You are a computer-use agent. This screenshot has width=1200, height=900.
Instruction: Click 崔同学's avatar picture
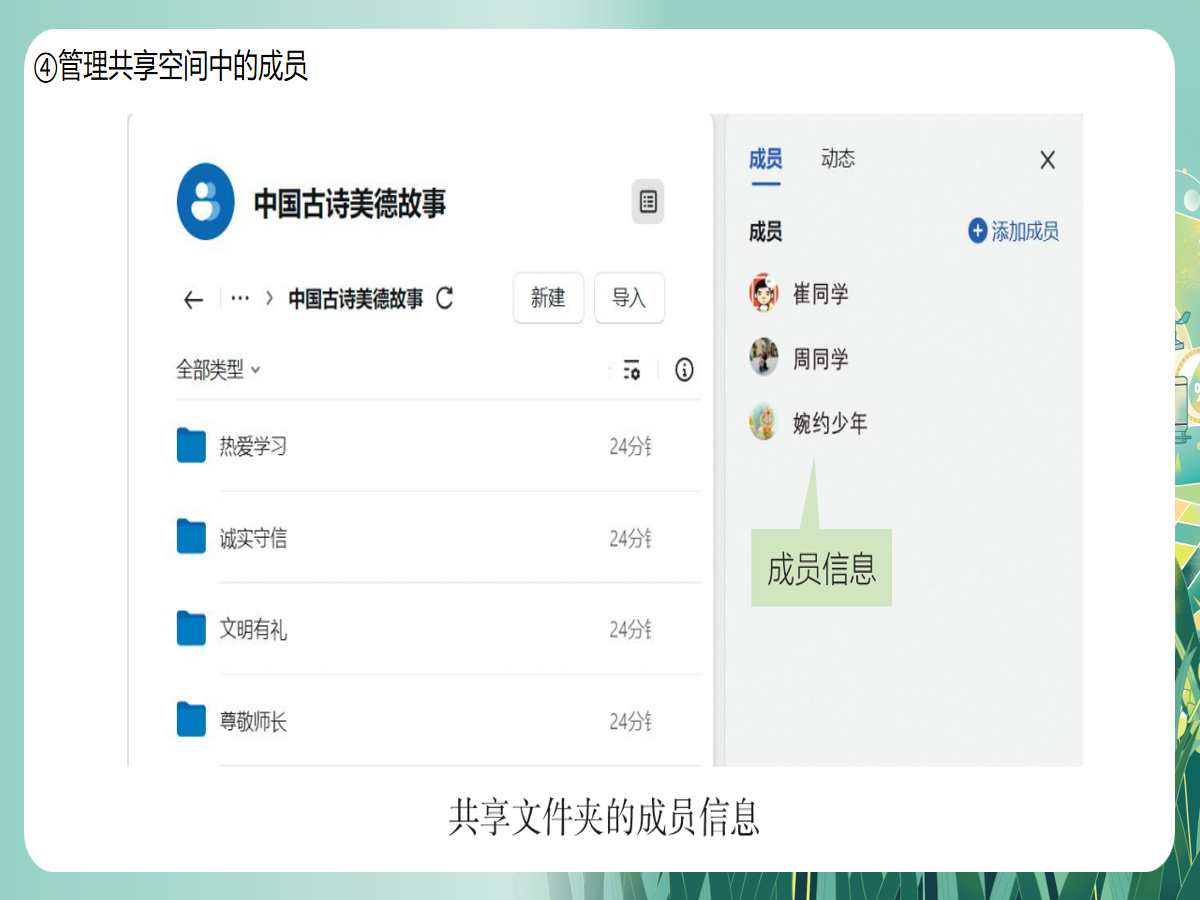[x=764, y=293]
